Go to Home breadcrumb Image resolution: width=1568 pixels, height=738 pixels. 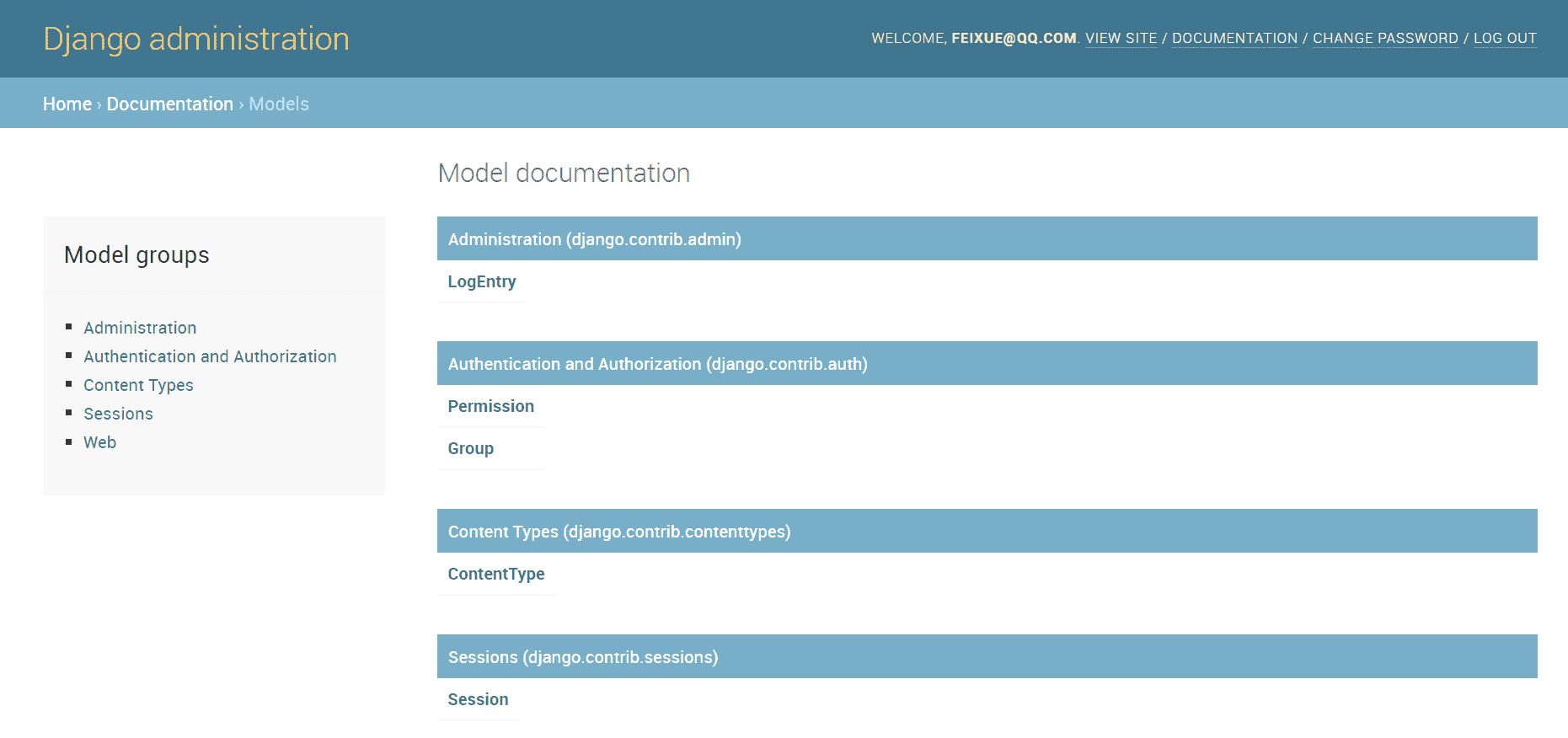(x=67, y=104)
